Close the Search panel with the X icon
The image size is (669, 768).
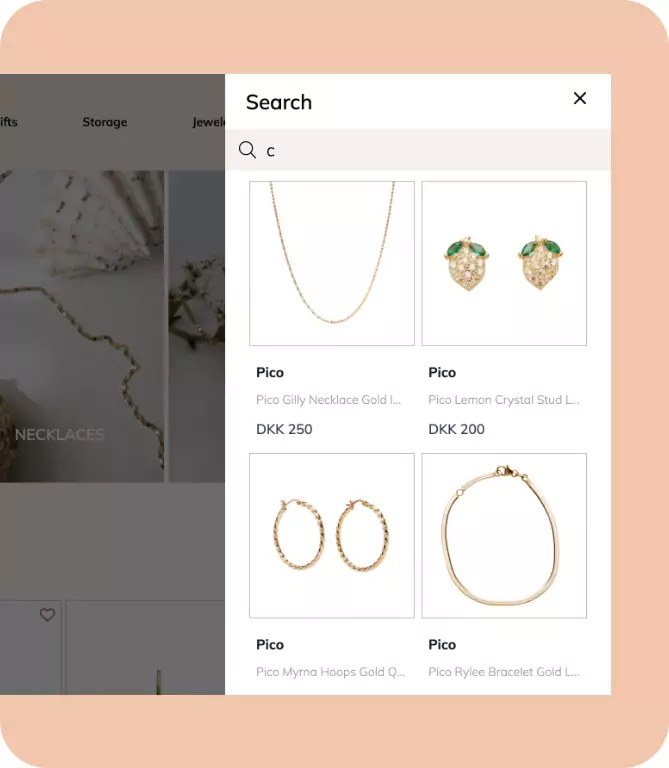pyautogui.click(x=580, y=98)
